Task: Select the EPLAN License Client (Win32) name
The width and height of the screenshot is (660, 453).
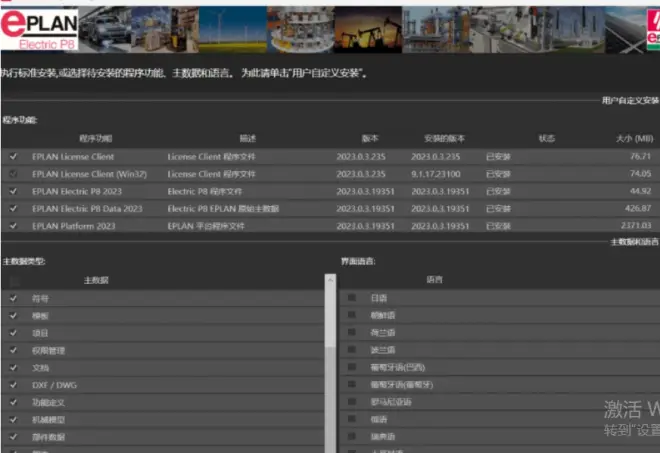Action: tap(89, 174)
